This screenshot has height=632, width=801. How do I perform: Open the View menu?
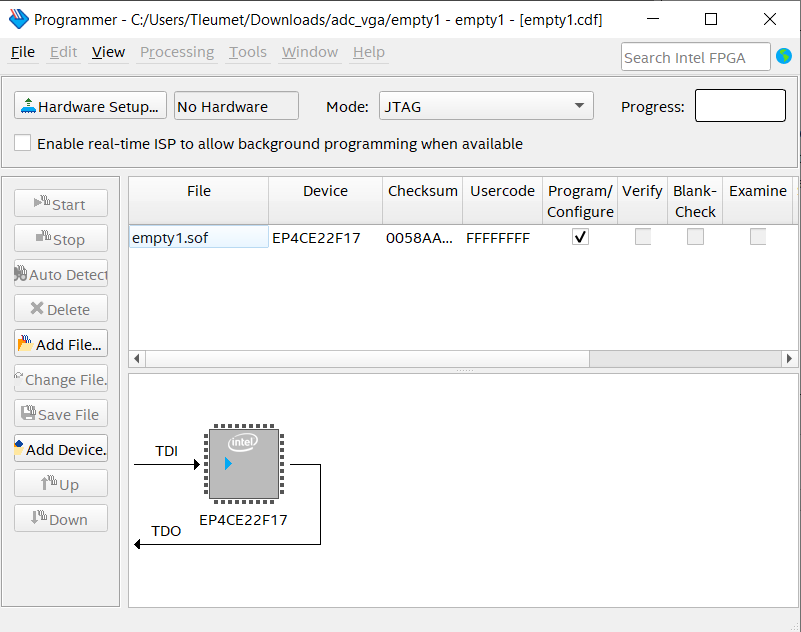(x=108, y=52)
